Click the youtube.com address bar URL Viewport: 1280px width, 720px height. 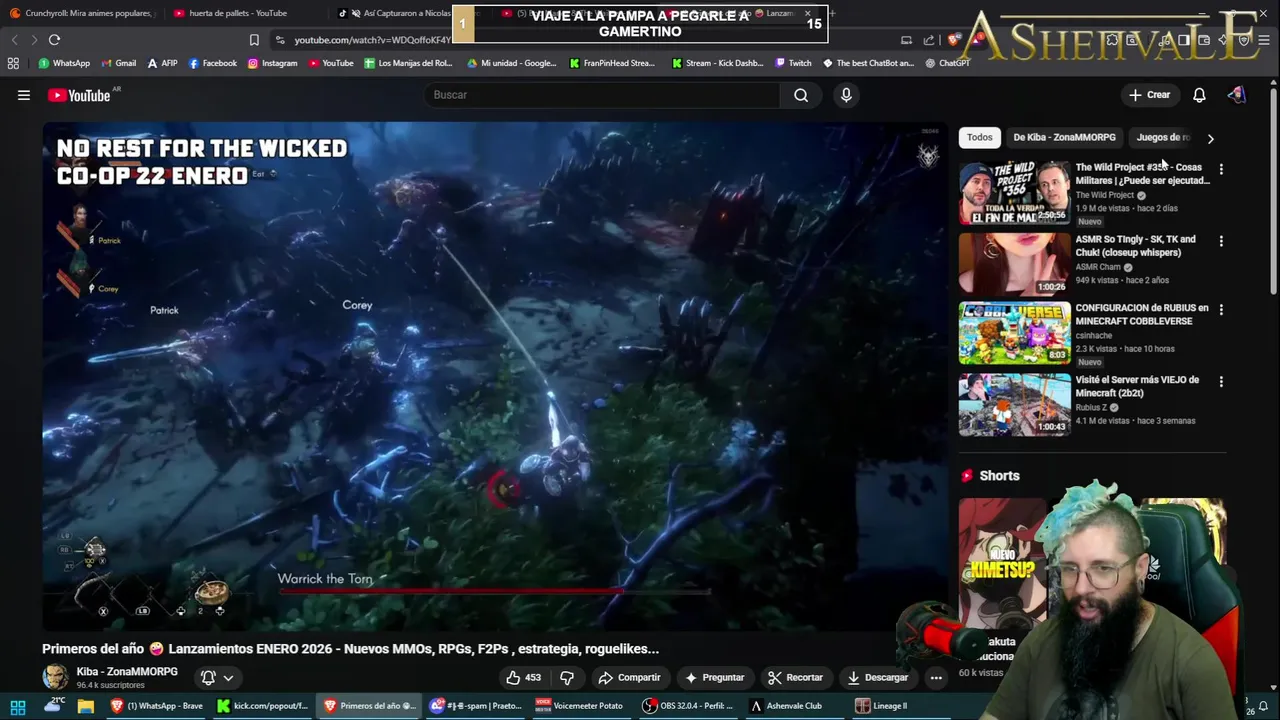[372, 40]
